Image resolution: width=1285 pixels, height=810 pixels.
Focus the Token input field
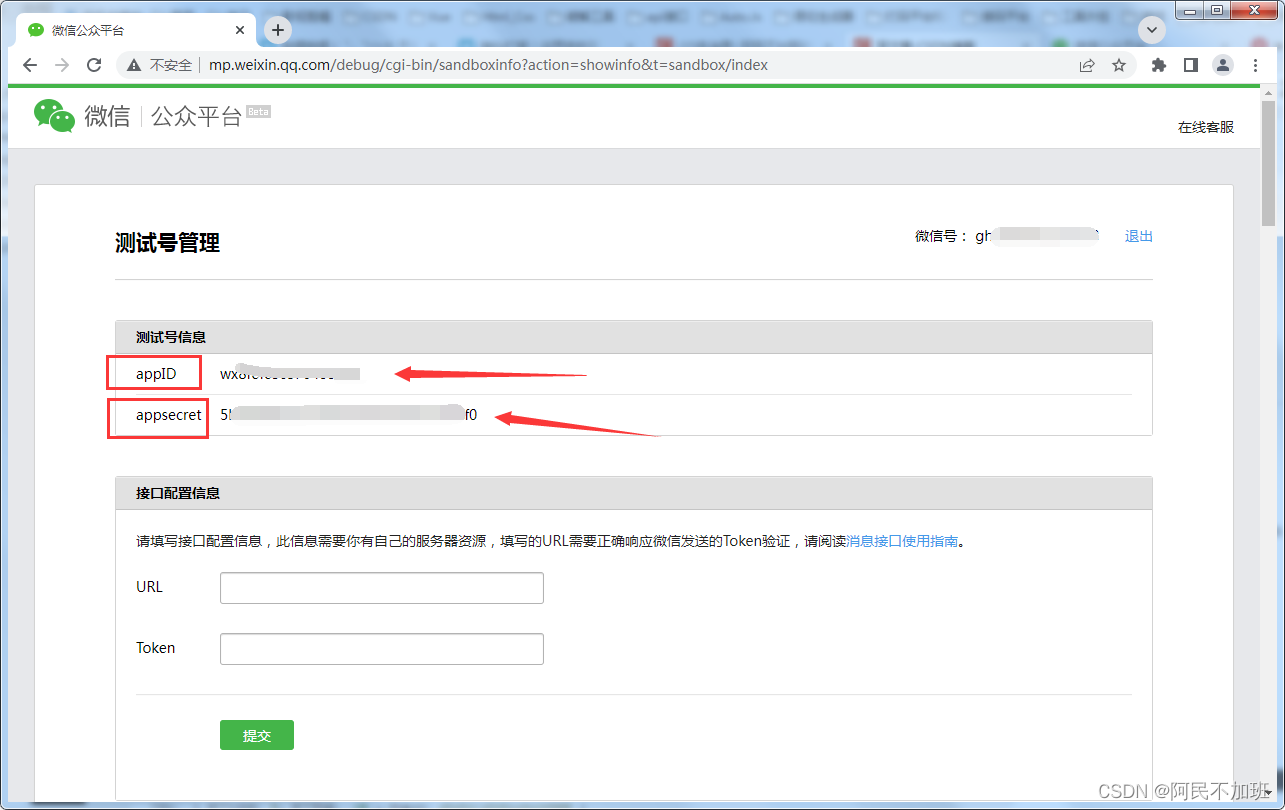point(382,649)
